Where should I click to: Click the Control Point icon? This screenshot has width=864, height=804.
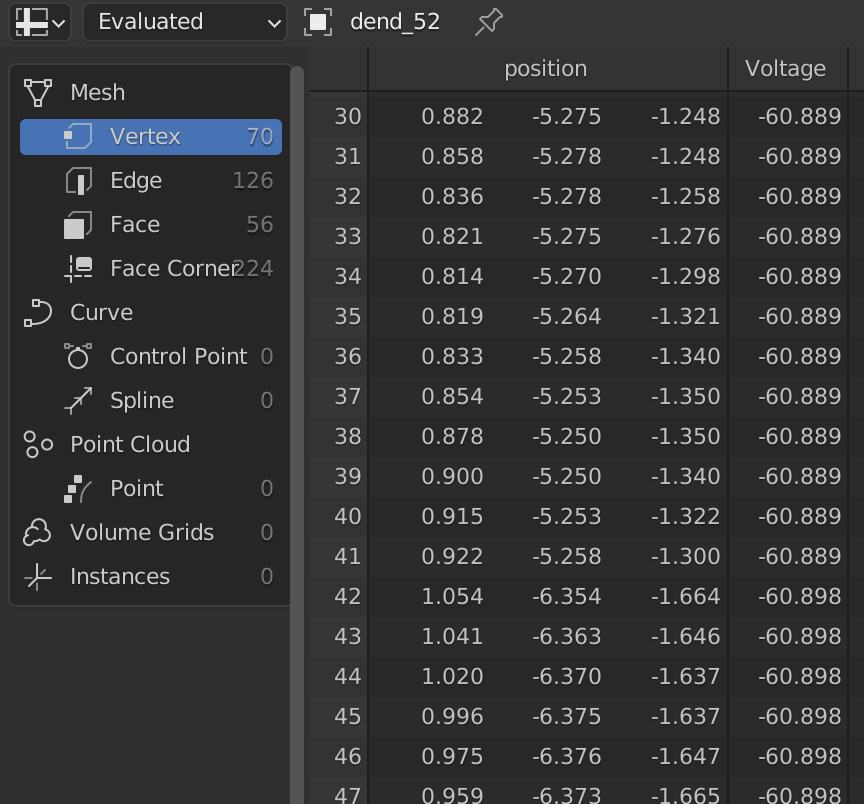coord(78,357)
